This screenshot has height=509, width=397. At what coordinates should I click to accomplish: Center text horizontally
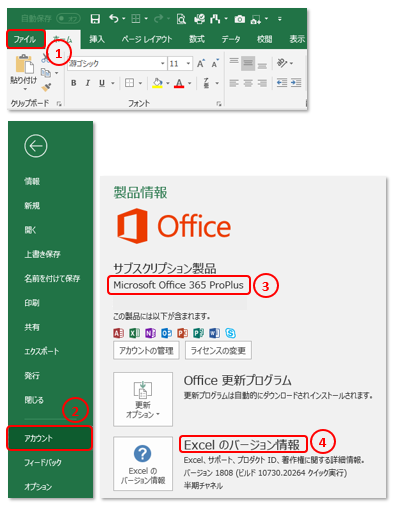(248, 83)
